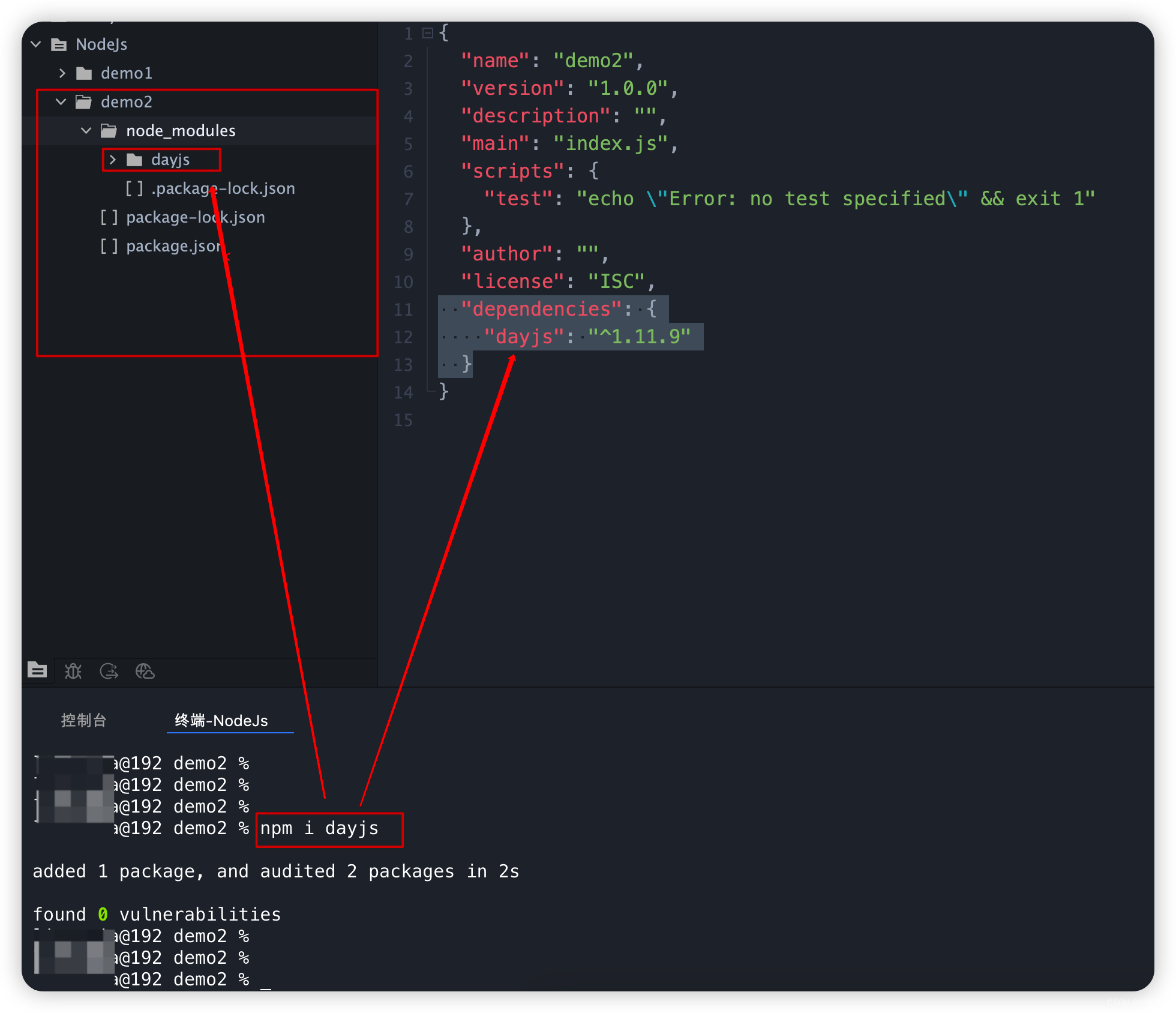Click the .package-lock.json file icon
Image resolution: width=1176 pixels, height=1013 pixels.
(x=134, y=188)
